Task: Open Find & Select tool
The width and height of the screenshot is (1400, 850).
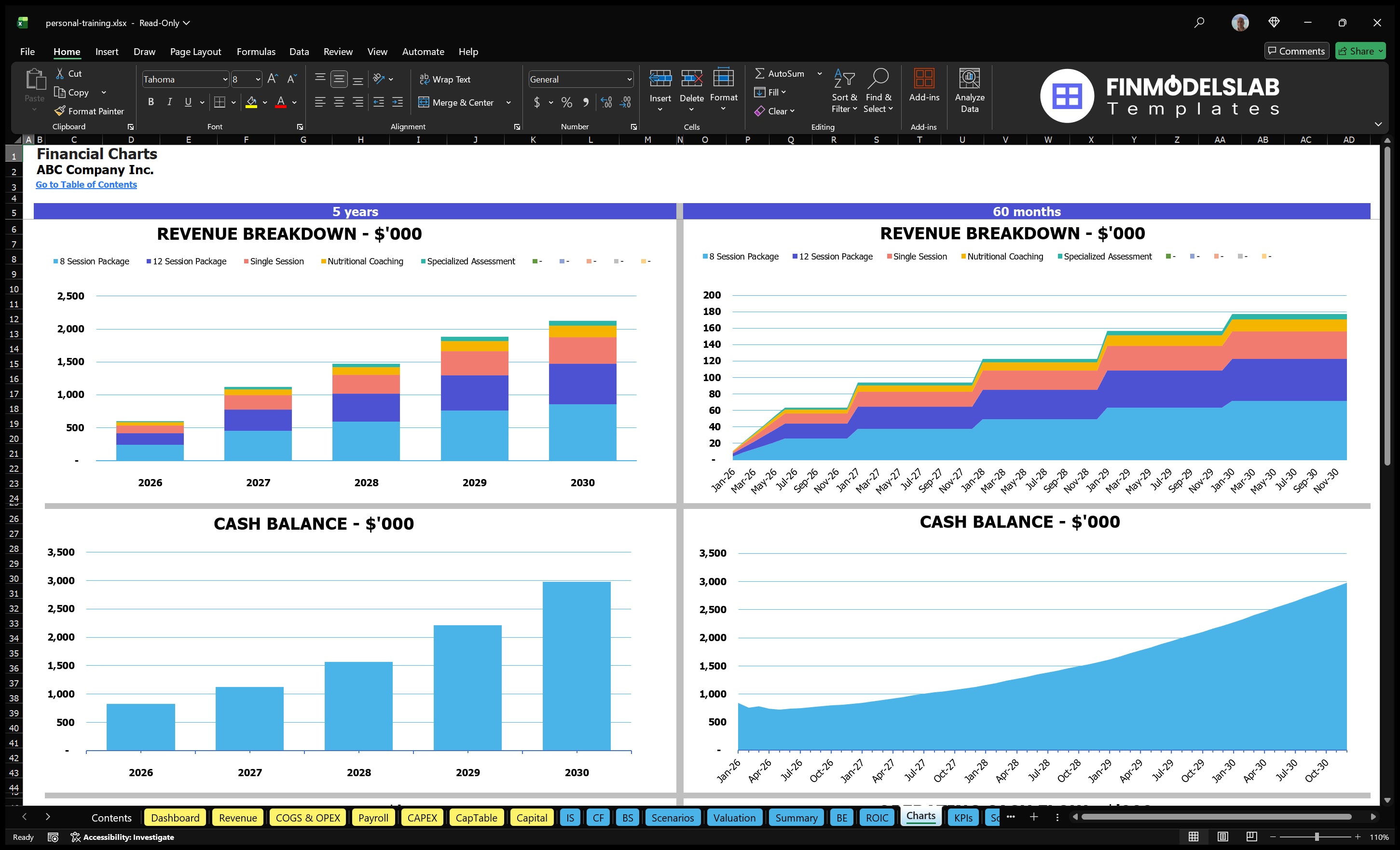Action: click(878, 91)
